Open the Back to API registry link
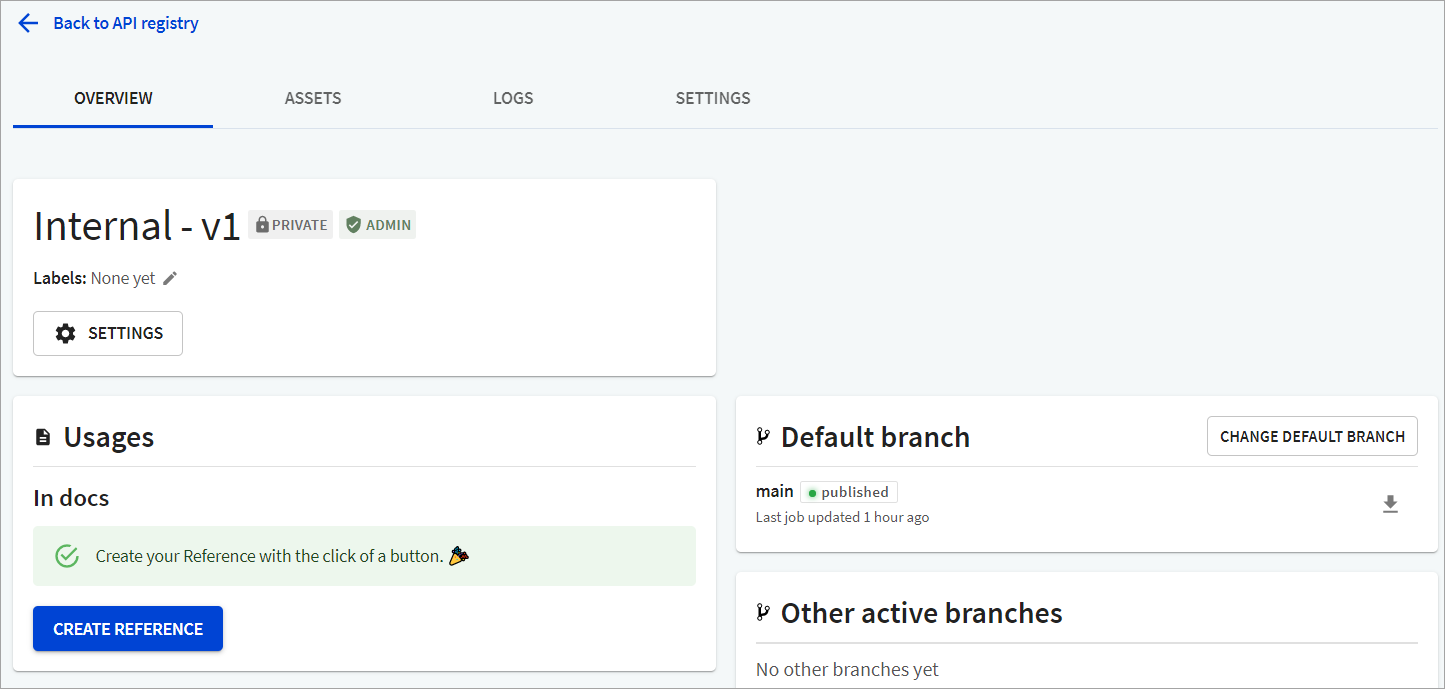The image size is (1445, 689). tap(126, 23)
